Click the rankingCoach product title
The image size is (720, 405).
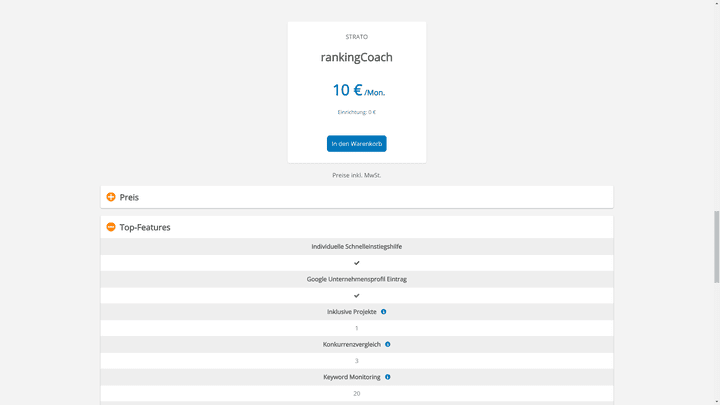[x=356, y=57]
